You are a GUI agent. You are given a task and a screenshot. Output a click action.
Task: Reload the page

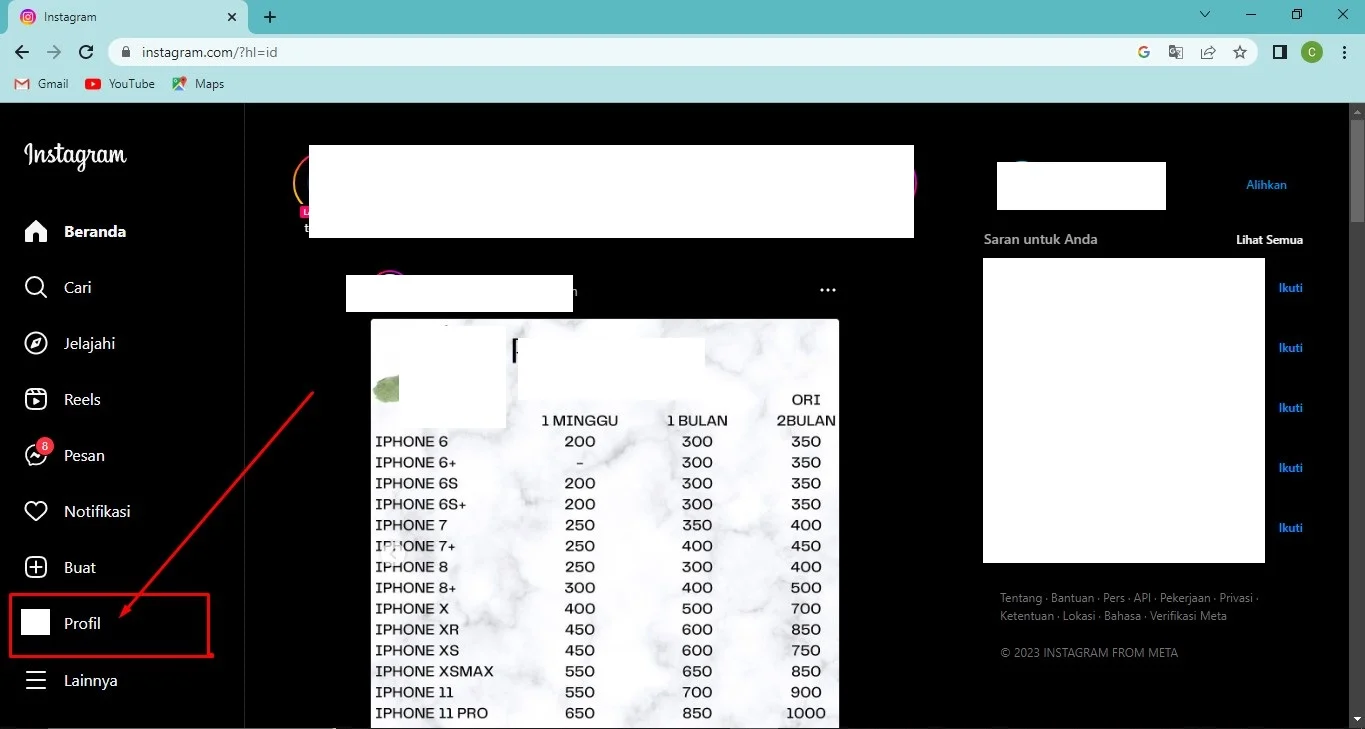click(86, 52)
